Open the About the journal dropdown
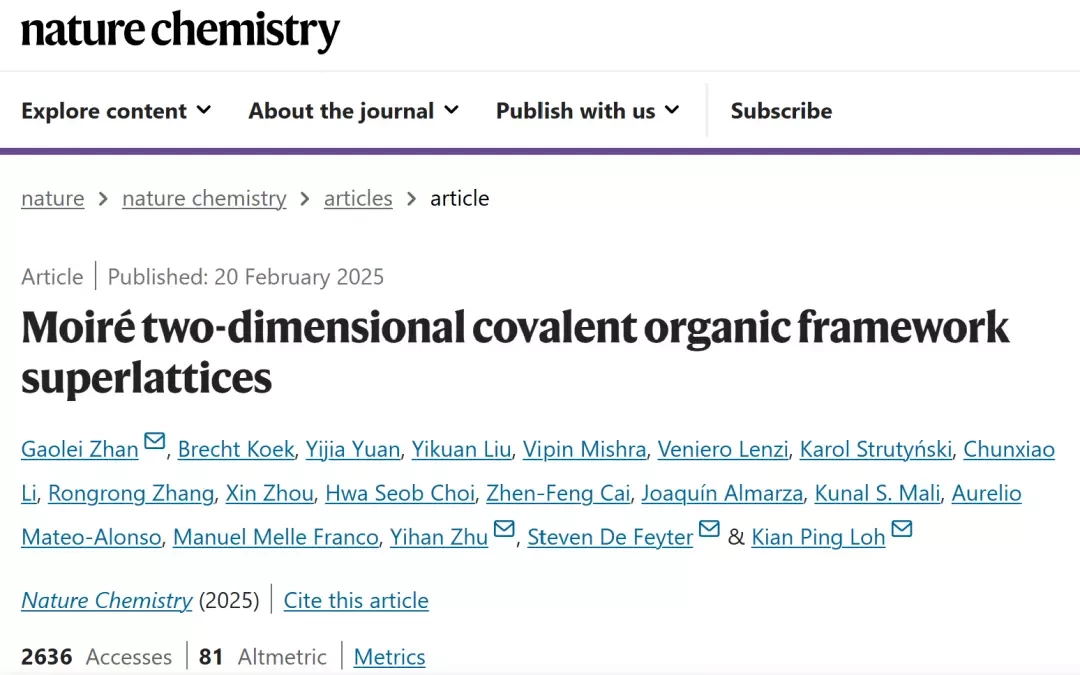This screenshot has height=675, width=1080. coord(353,111)
